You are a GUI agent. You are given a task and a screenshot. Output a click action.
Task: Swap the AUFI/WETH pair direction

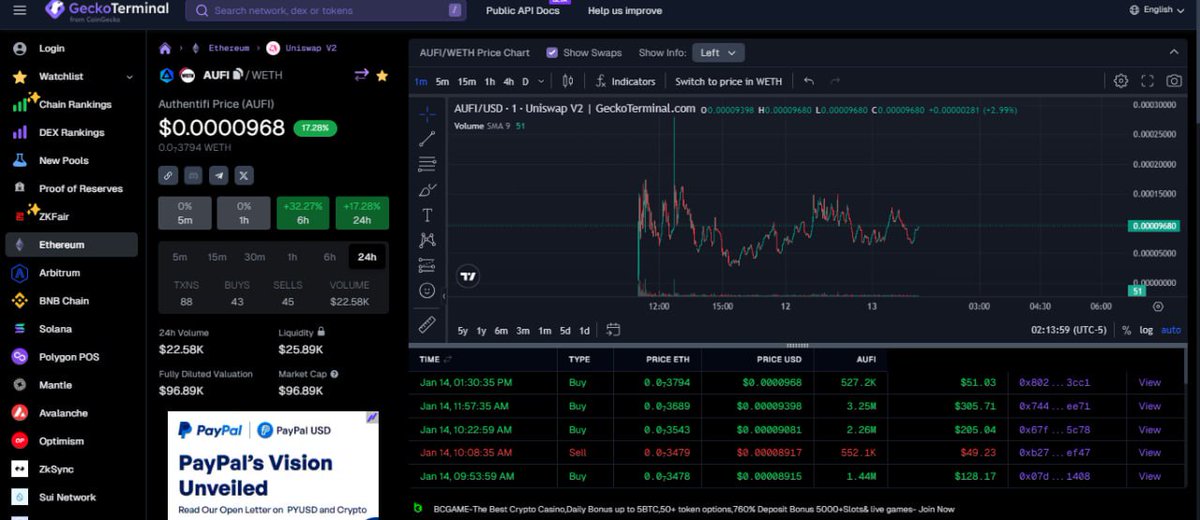point(361,75)
